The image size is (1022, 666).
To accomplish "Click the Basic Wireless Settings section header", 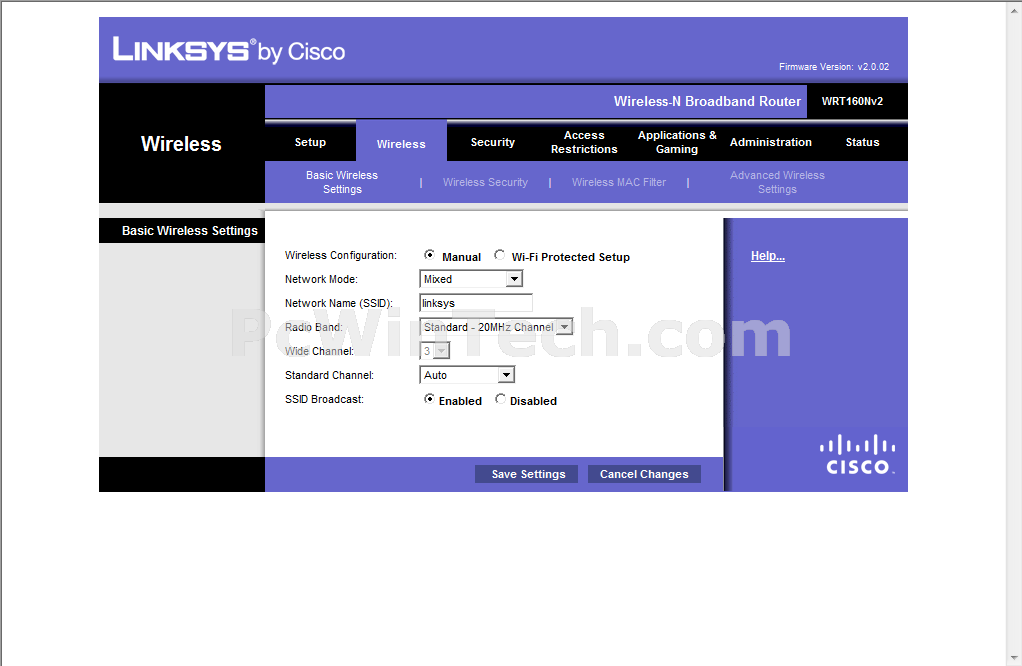I will point(190,231).
